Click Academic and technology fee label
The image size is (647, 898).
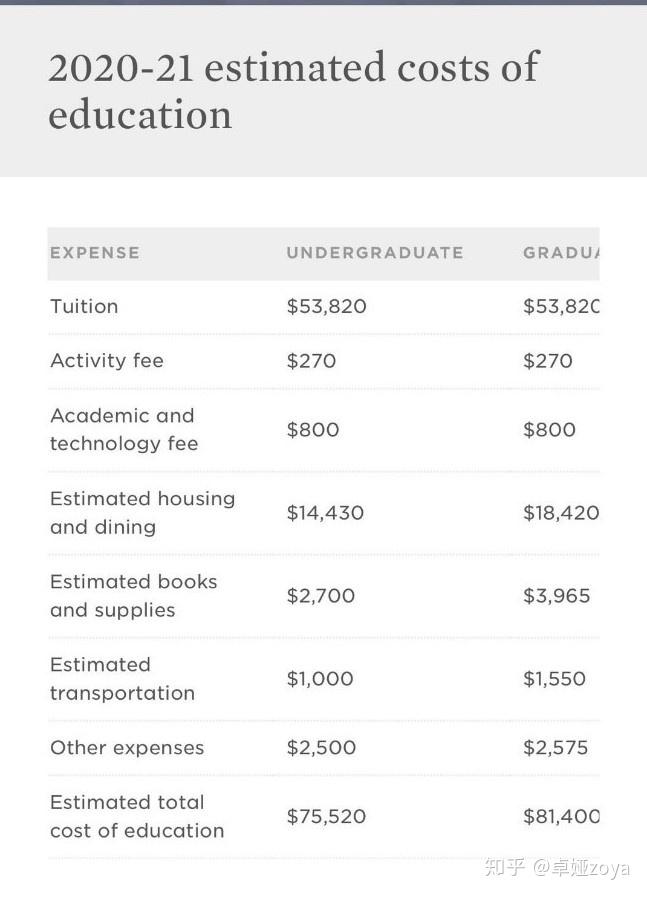pyautogui.click(x=124, y=430)
